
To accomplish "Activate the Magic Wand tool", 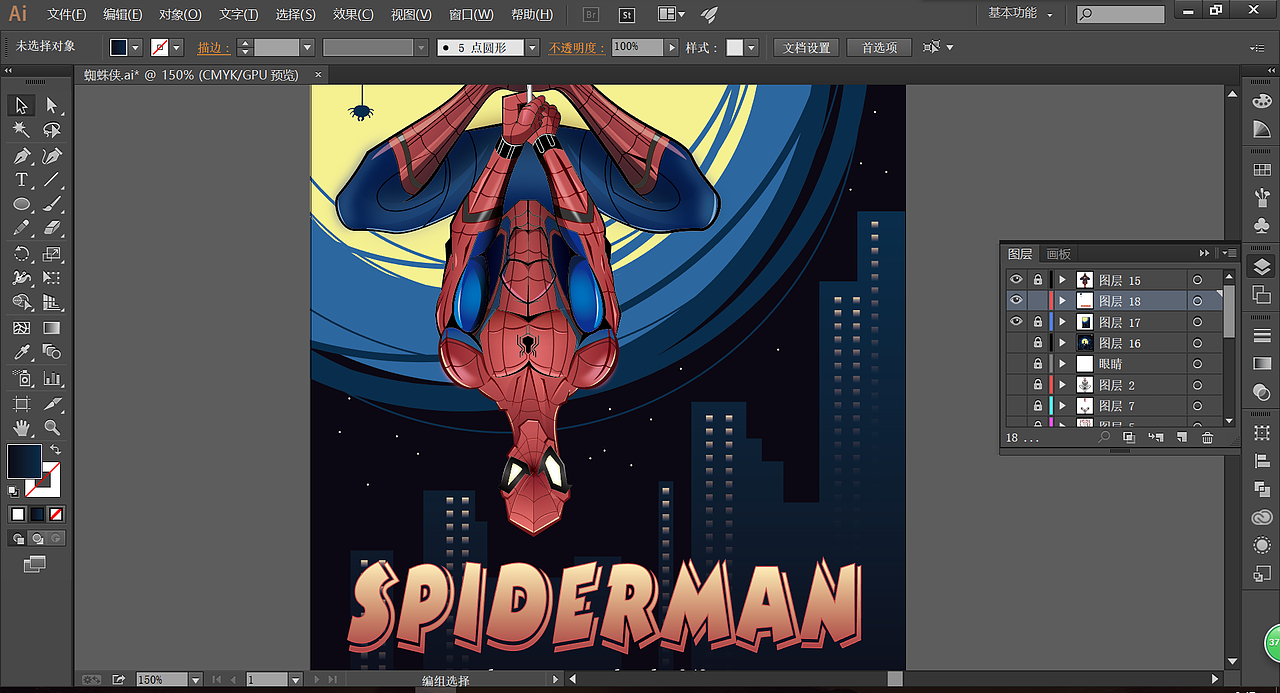I will point(20,130).
